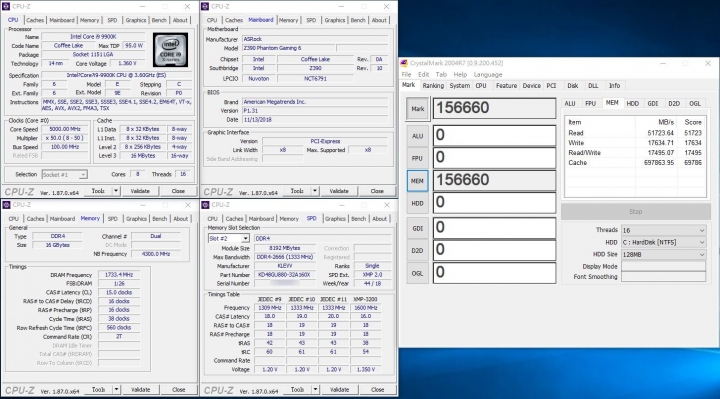The width and height of the screenshot is (720, 399).
Task: Switch to Bench tab in CPU-Z CPU window
Action: pos(159,20)
